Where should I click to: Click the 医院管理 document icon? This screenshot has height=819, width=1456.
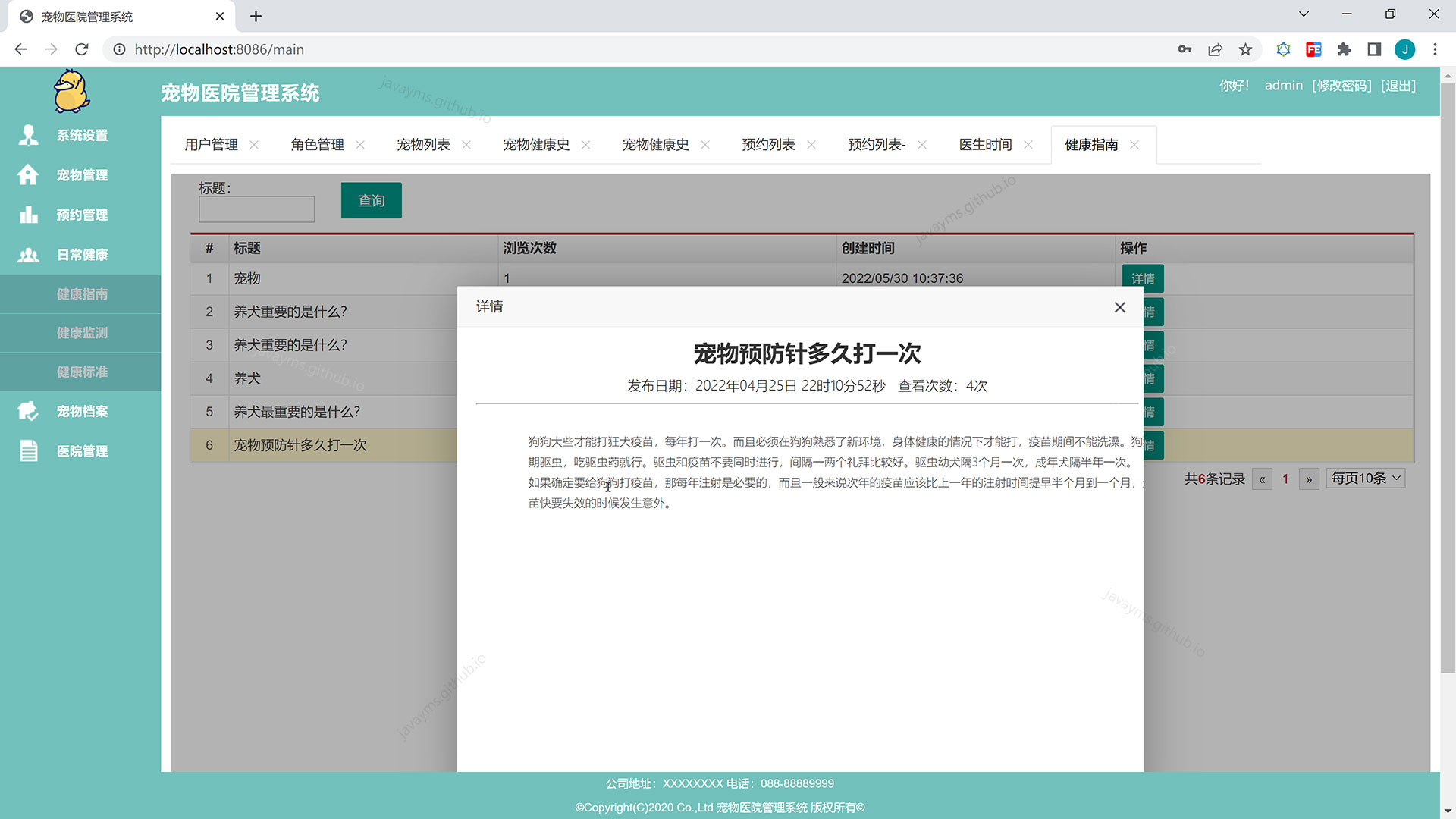[x=28, y=450]
